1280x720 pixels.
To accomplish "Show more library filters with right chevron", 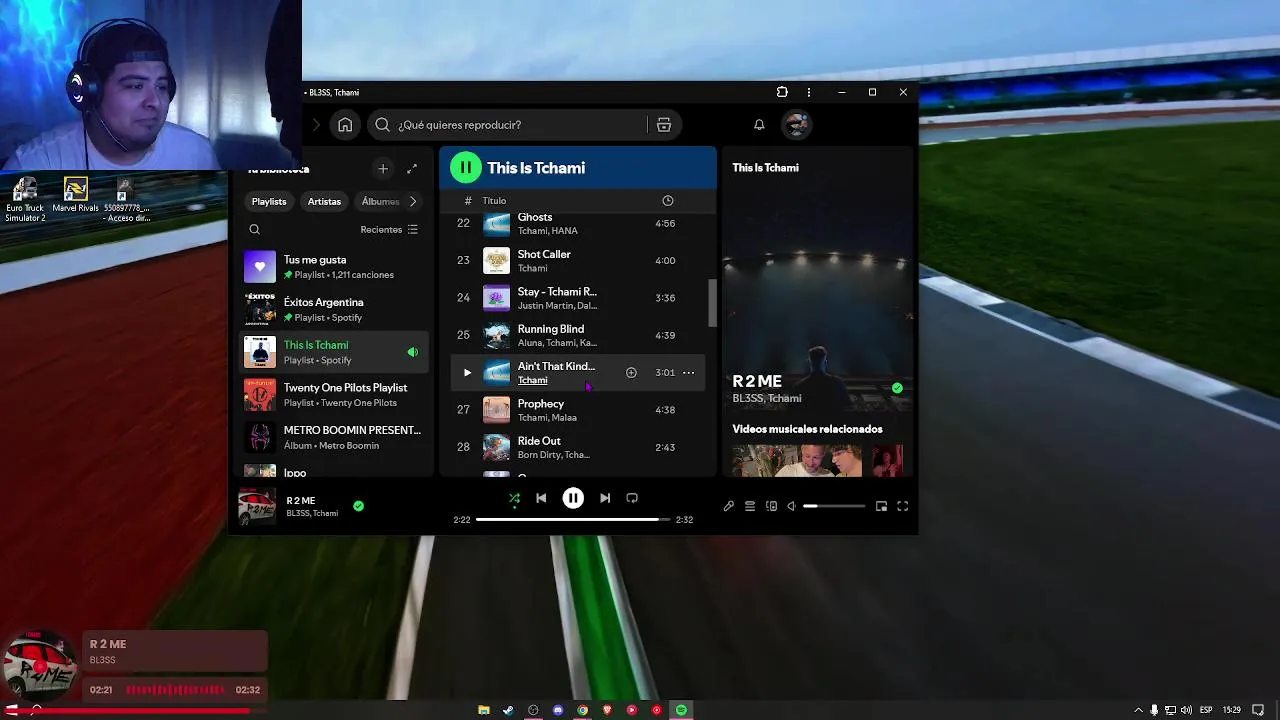I will point(413,201).
